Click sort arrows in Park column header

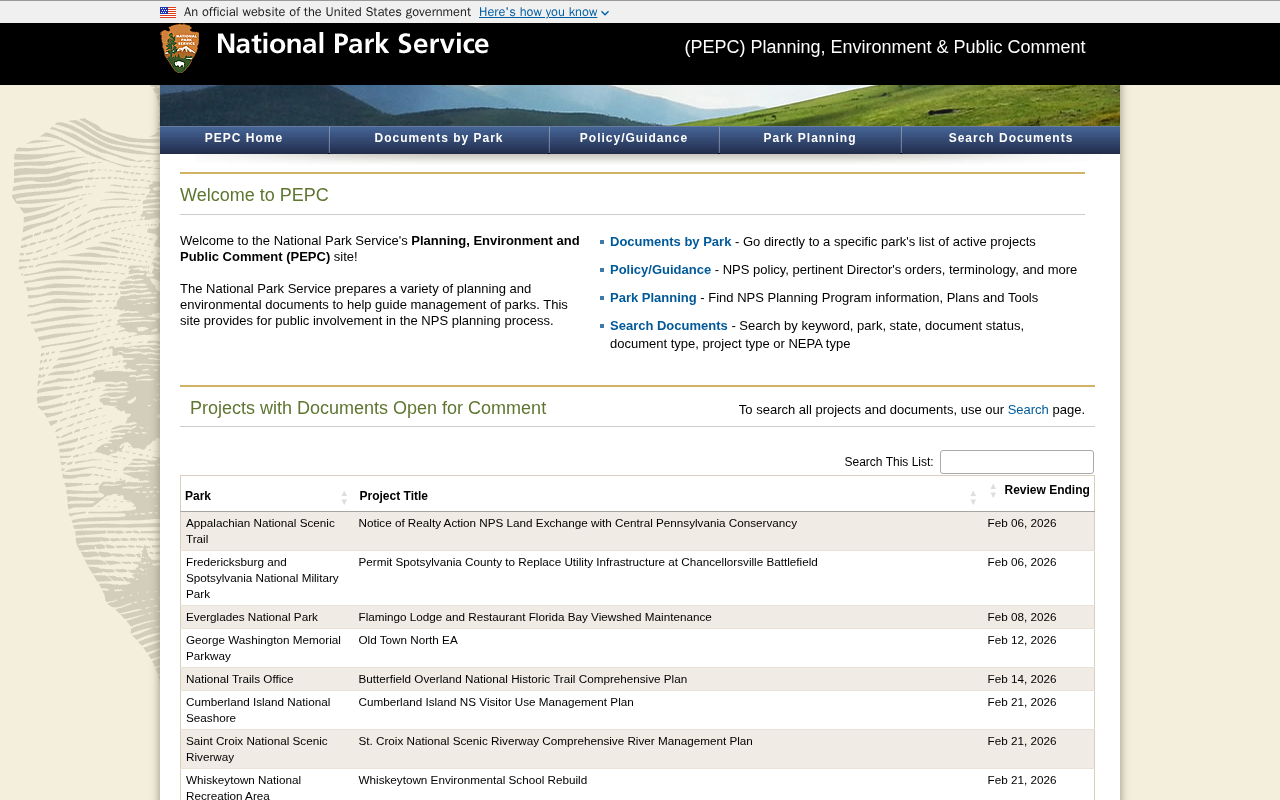tap(344, 497)
